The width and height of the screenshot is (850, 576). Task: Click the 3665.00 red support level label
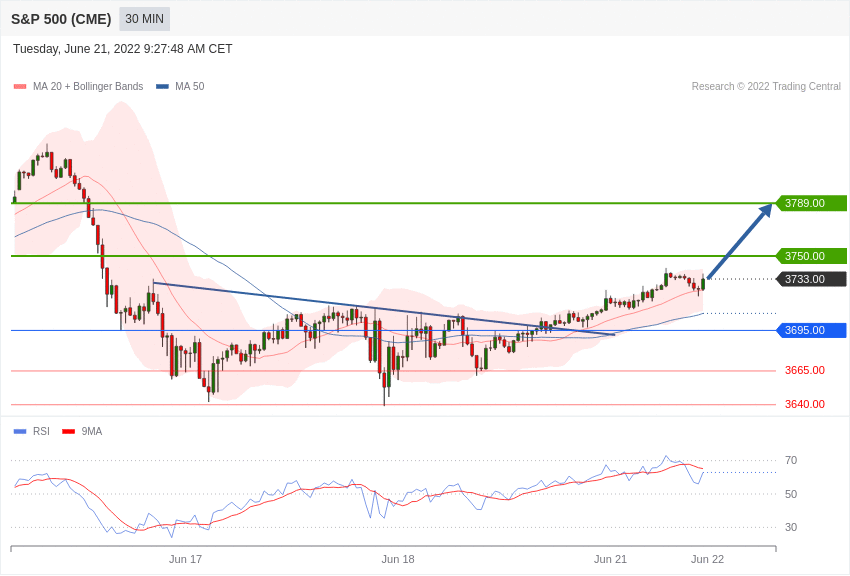pos(804,370)
